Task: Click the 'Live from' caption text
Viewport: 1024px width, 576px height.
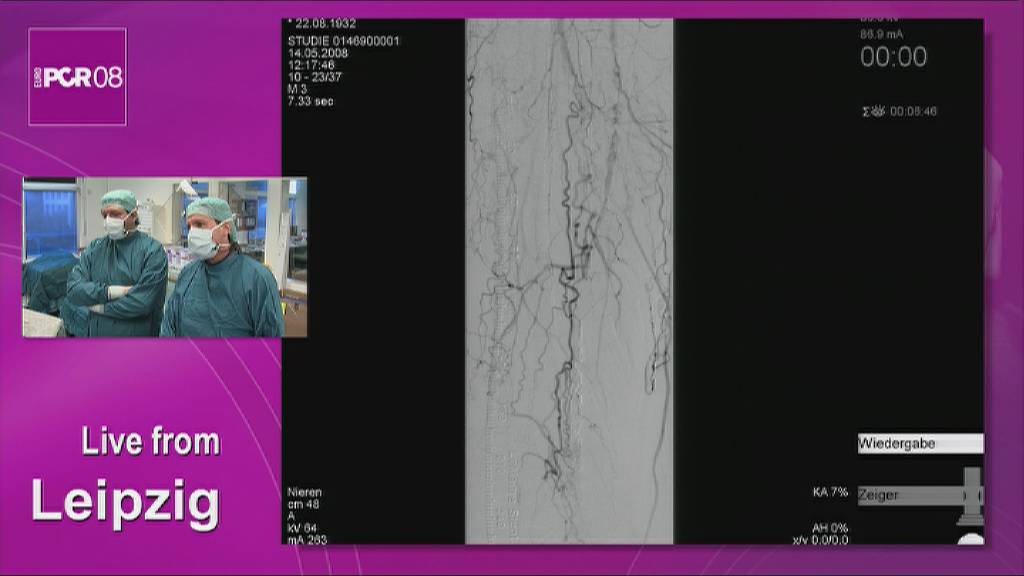Action: point(151,442)
